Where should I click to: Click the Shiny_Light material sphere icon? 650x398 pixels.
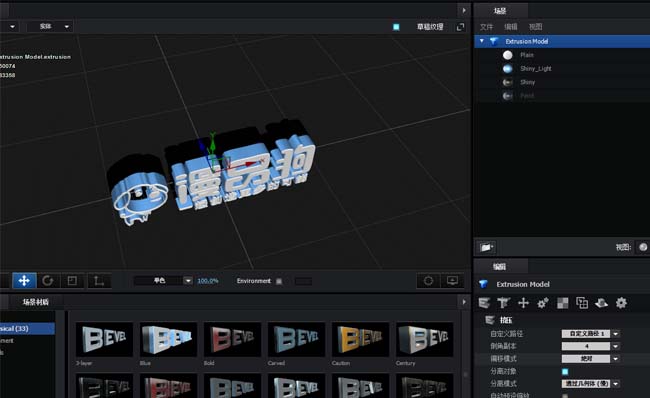tap(507, 69)
